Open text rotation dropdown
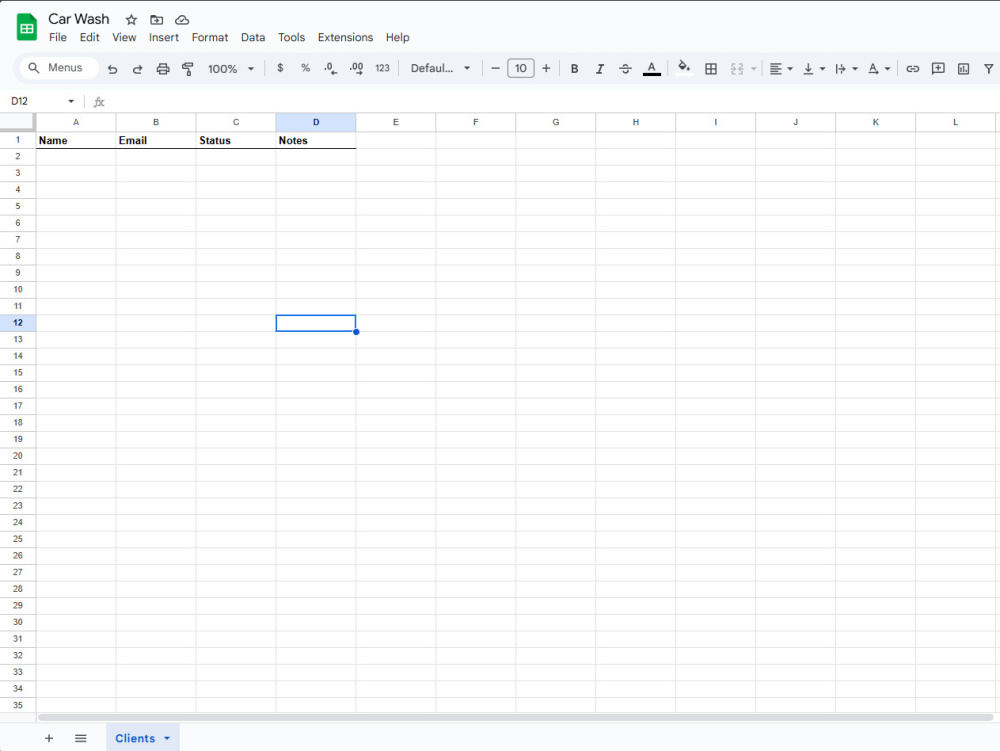This screenshot has width=1000, height=751. (878, 69)
